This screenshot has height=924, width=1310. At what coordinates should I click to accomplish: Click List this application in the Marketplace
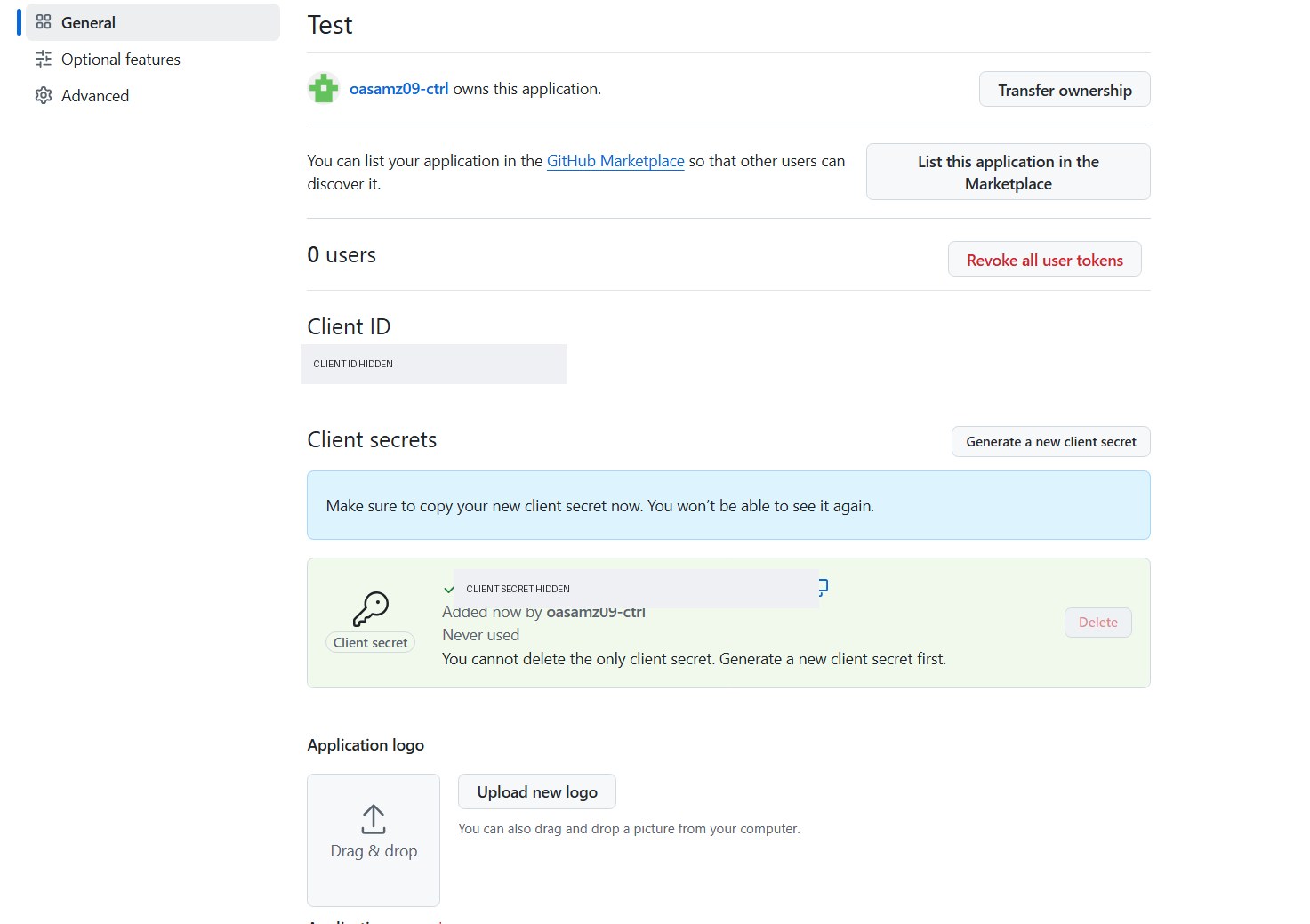tap(1008, 173)
